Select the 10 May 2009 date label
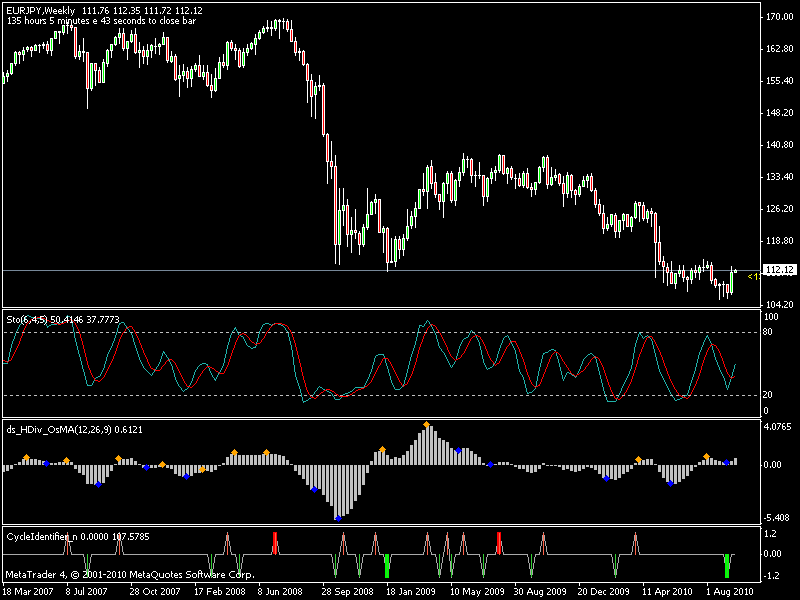The width and height of the screenshot is (800, 600). (477, 592)
